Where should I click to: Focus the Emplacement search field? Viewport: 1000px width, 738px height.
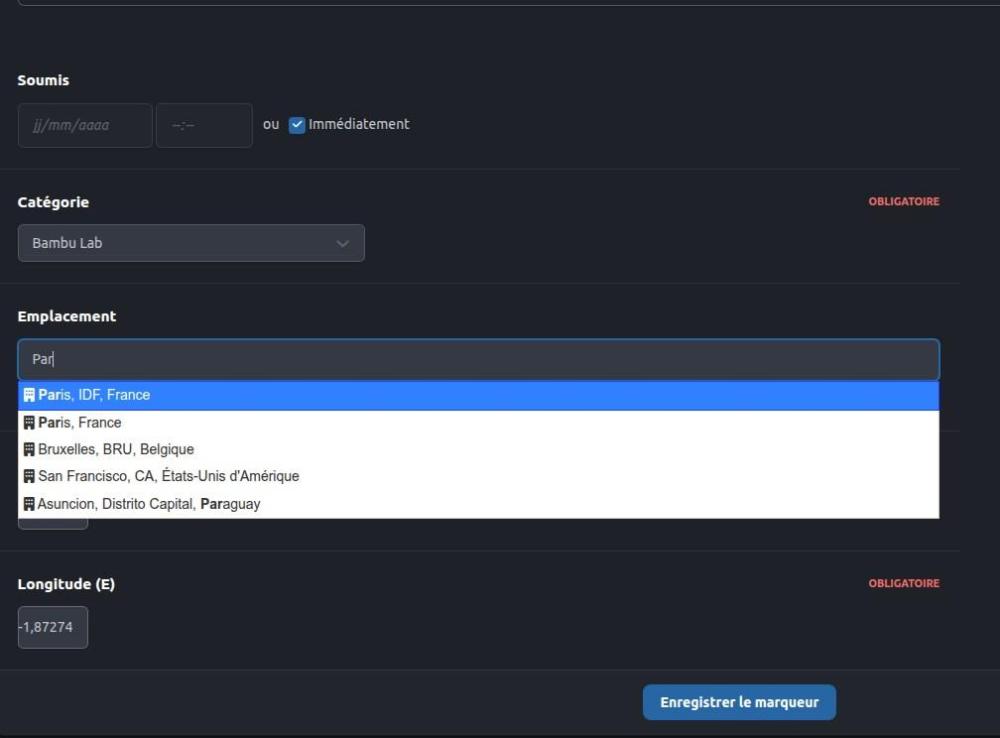click(478, 359)
